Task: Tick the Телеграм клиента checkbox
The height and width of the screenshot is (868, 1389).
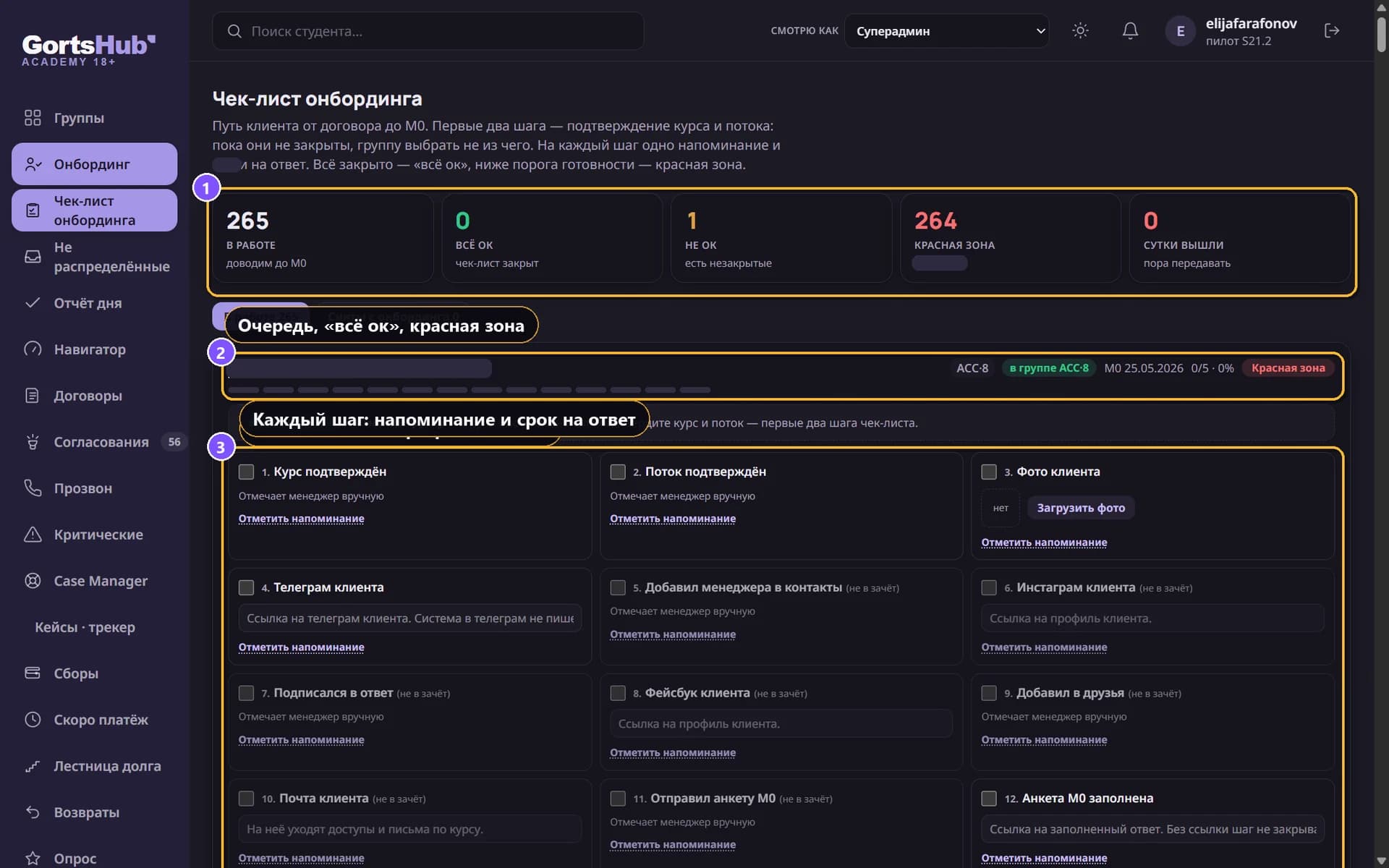Action: pyautogui.click(x=246, y=587)
